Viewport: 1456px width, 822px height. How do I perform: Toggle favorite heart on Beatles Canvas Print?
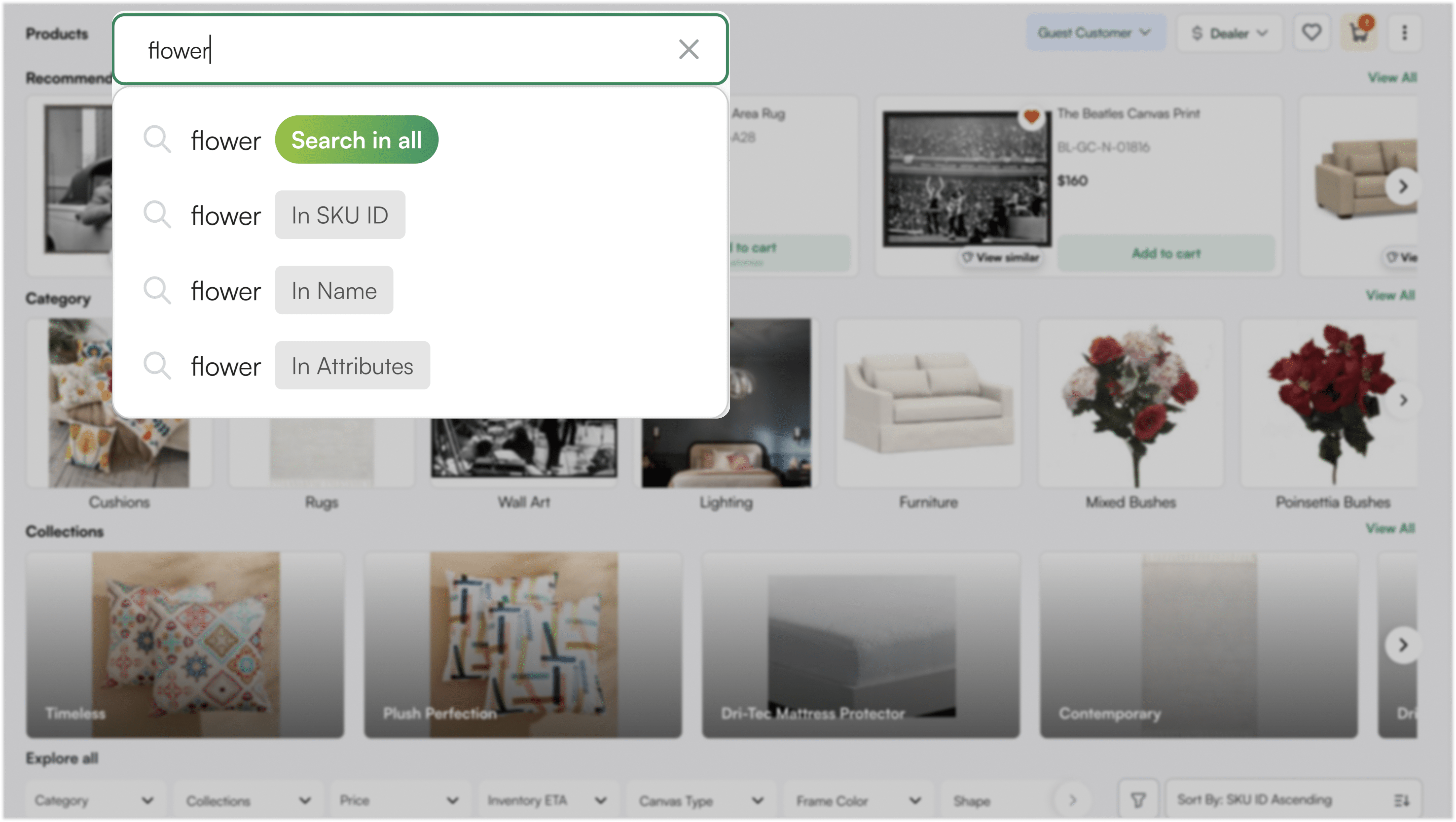(x=1031, y=117)
